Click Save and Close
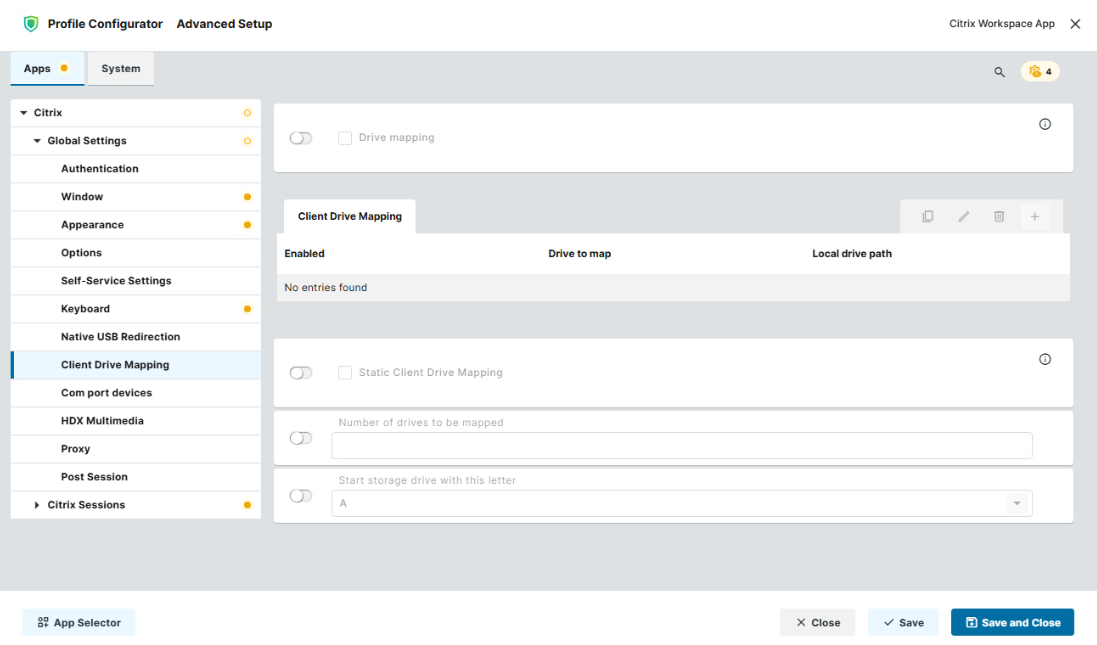This screenshot has height=645, width=1097. (1012, 623)
